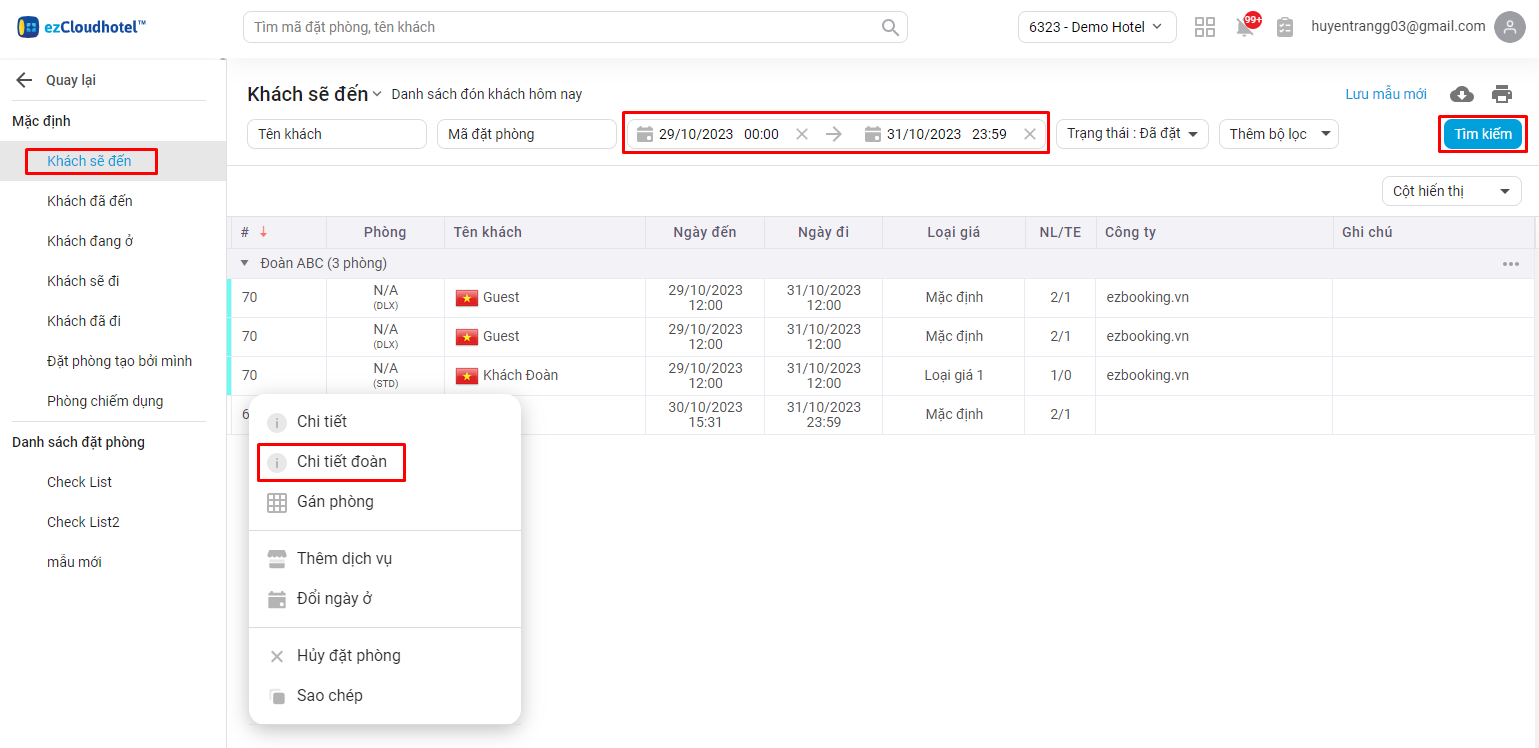This screenshot has height=748, width=1539.
Task: Open the Thêm bộ lọc dropdown
Action: pos(1278,134)
